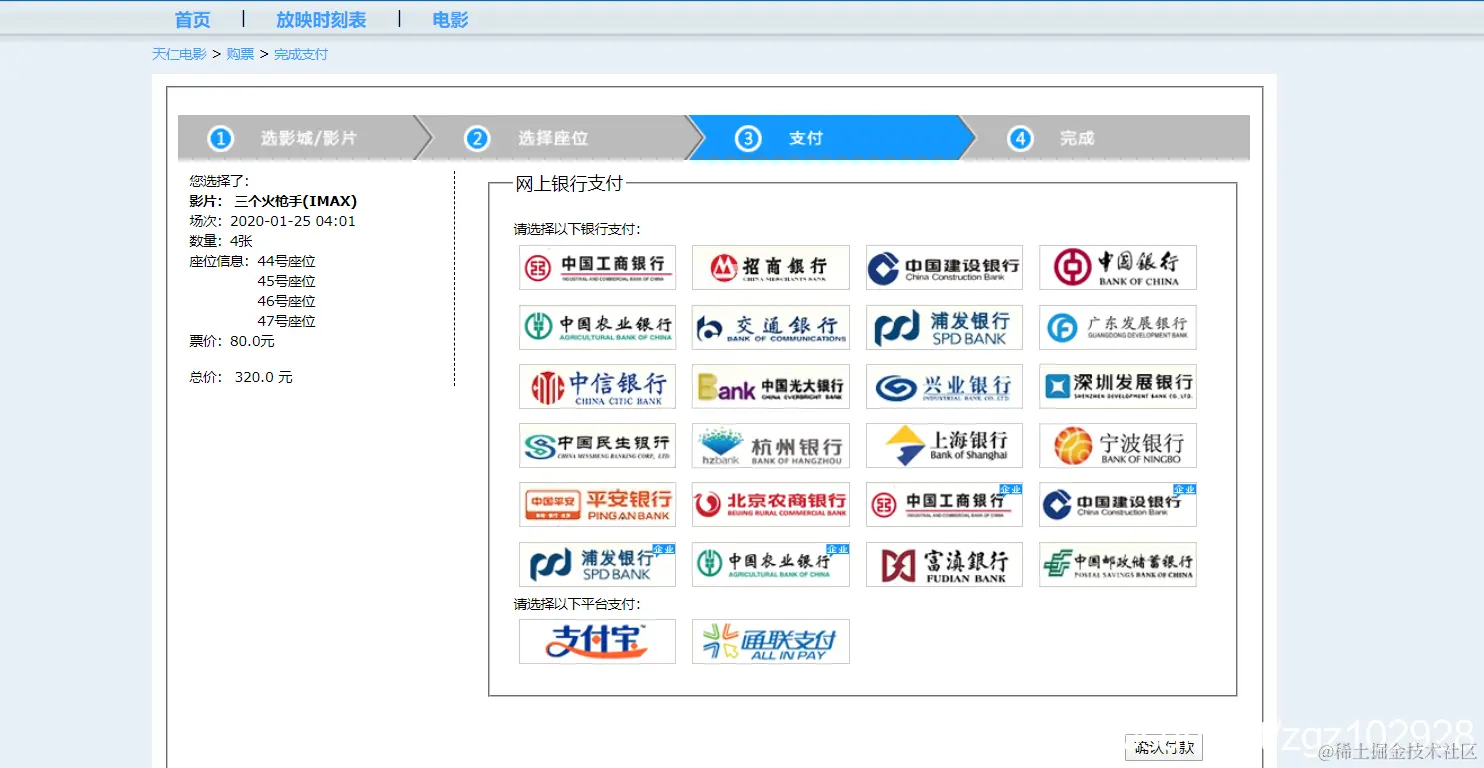Choose the 富滇银行 Fudian Bank logo

[944, 564]
